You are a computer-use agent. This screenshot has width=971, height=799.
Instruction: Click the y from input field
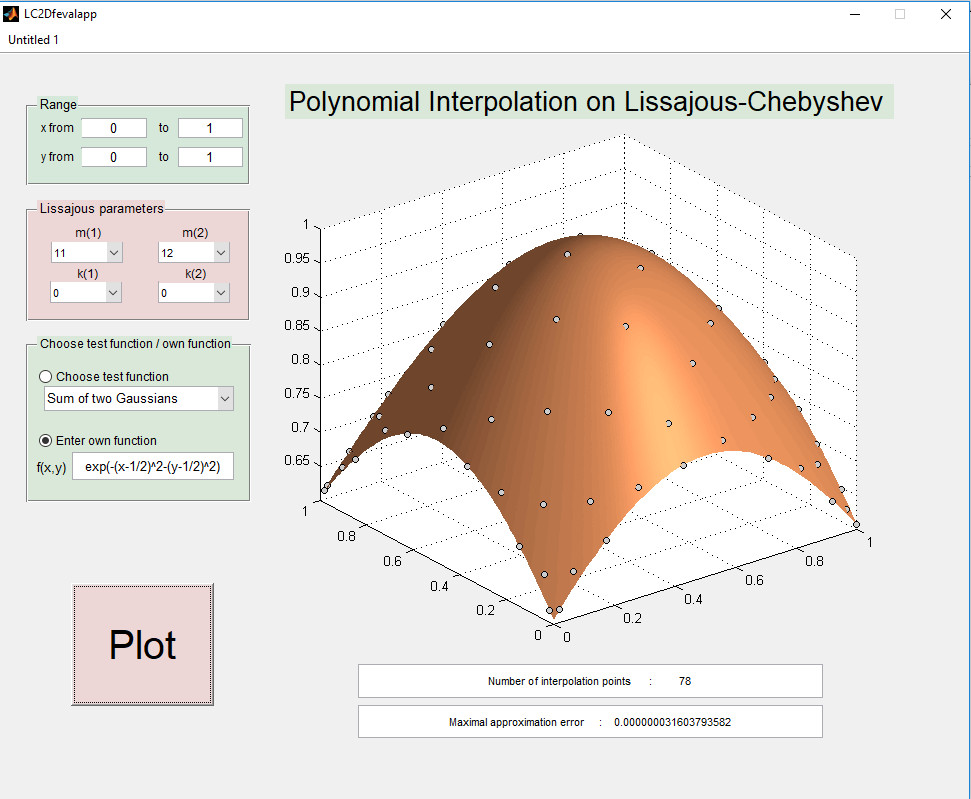[114, 157]
